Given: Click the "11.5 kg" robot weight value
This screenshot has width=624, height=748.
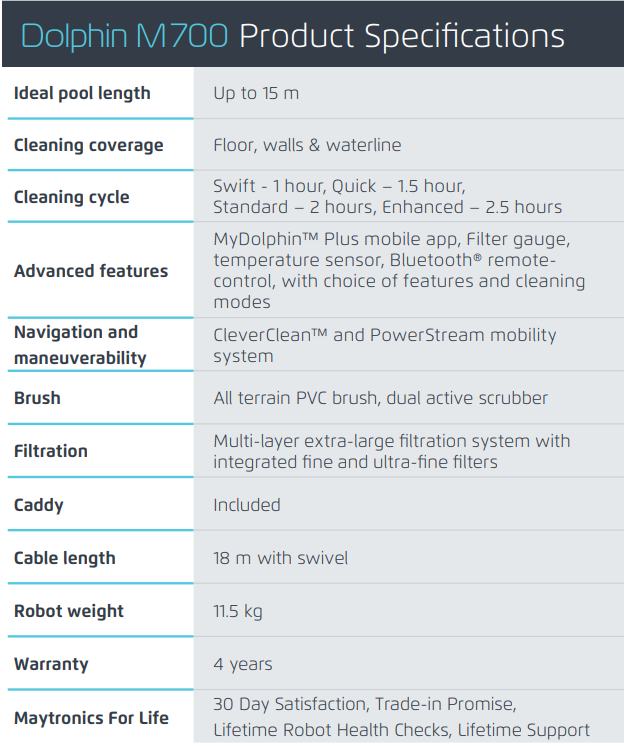Looking at the screenshot, I should pyautogui.click(x=238, y=611).
